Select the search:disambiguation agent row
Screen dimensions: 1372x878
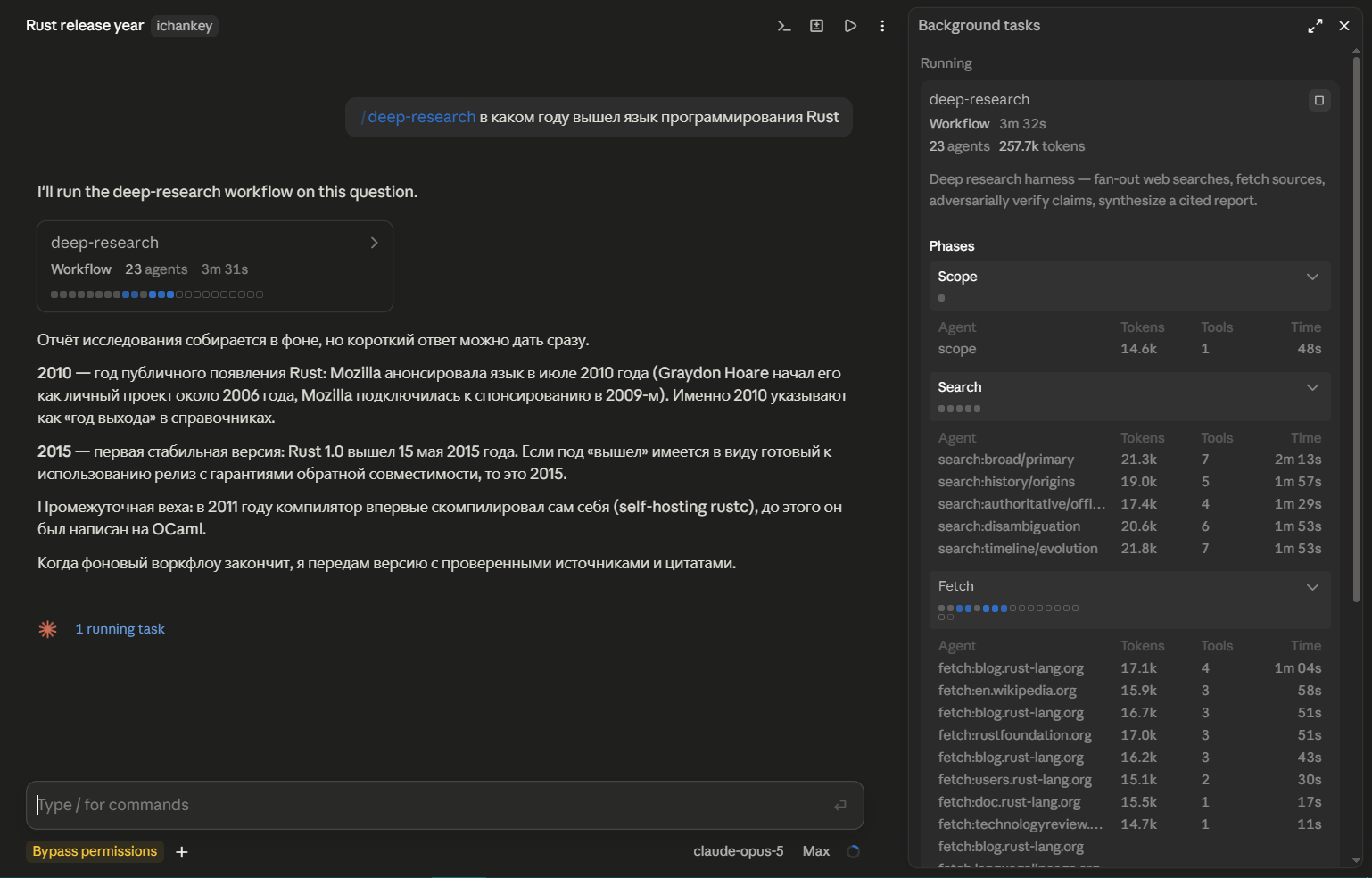[x=1129, y=526]
